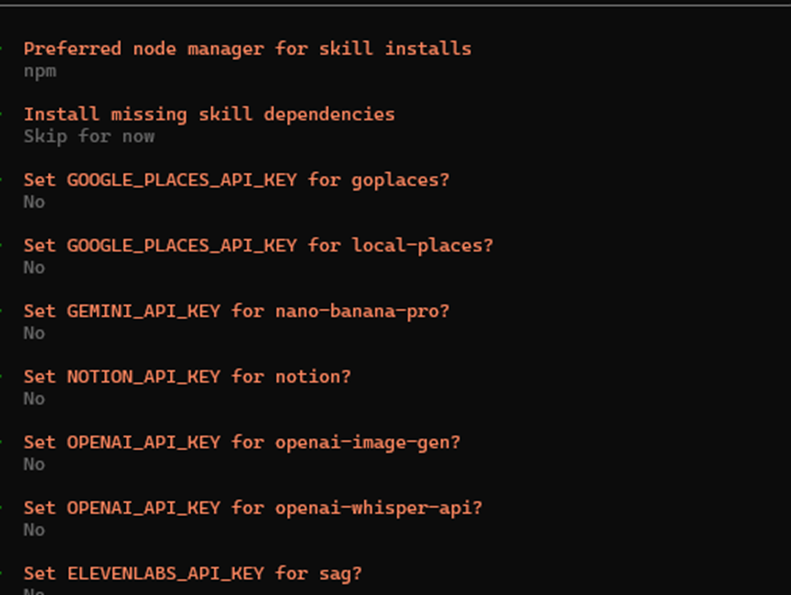Click the 'Skip for now' answer
This screenshot has height=595, width=791.
89,136
